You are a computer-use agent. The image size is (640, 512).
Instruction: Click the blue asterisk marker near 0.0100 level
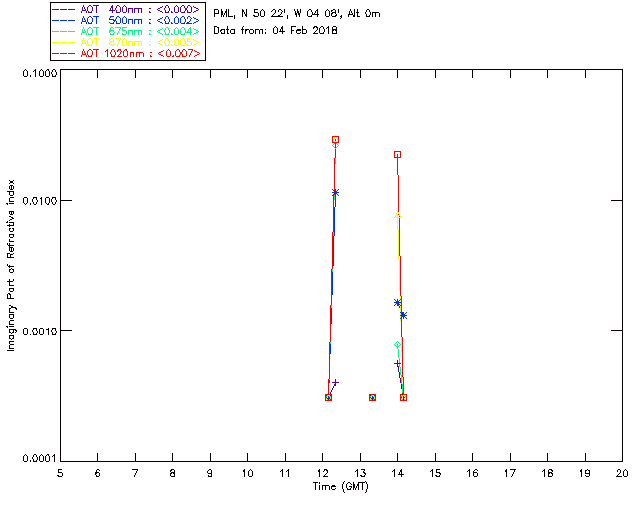tap(336, 193)
